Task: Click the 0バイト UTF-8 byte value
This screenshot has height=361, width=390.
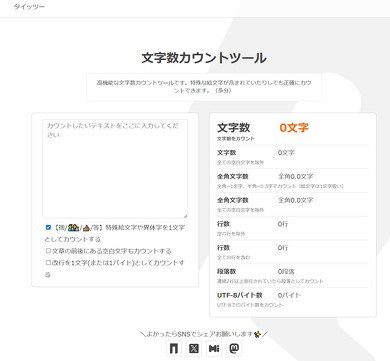Action: 289,295
